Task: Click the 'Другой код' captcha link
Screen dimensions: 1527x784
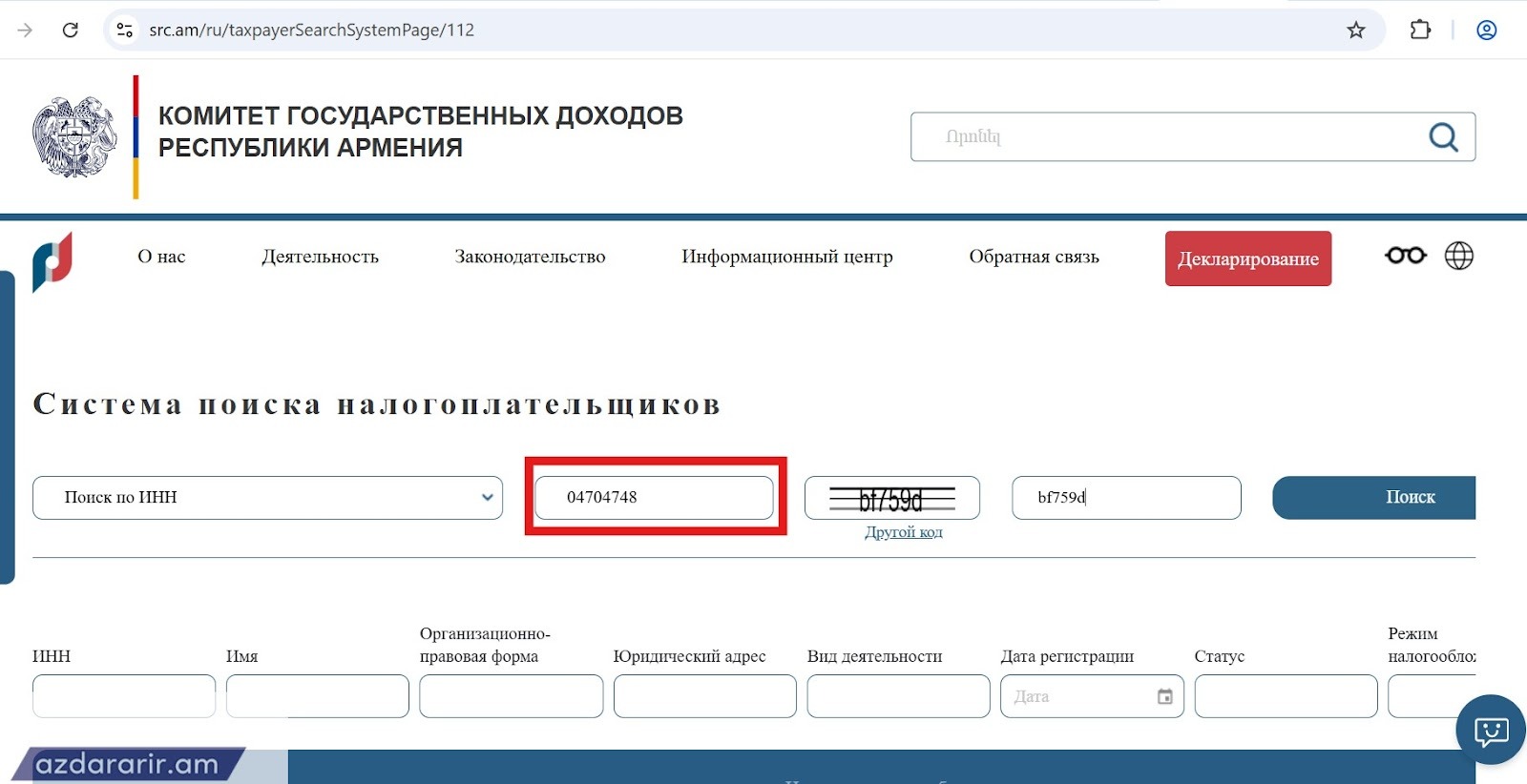Action: coord(903,532)
